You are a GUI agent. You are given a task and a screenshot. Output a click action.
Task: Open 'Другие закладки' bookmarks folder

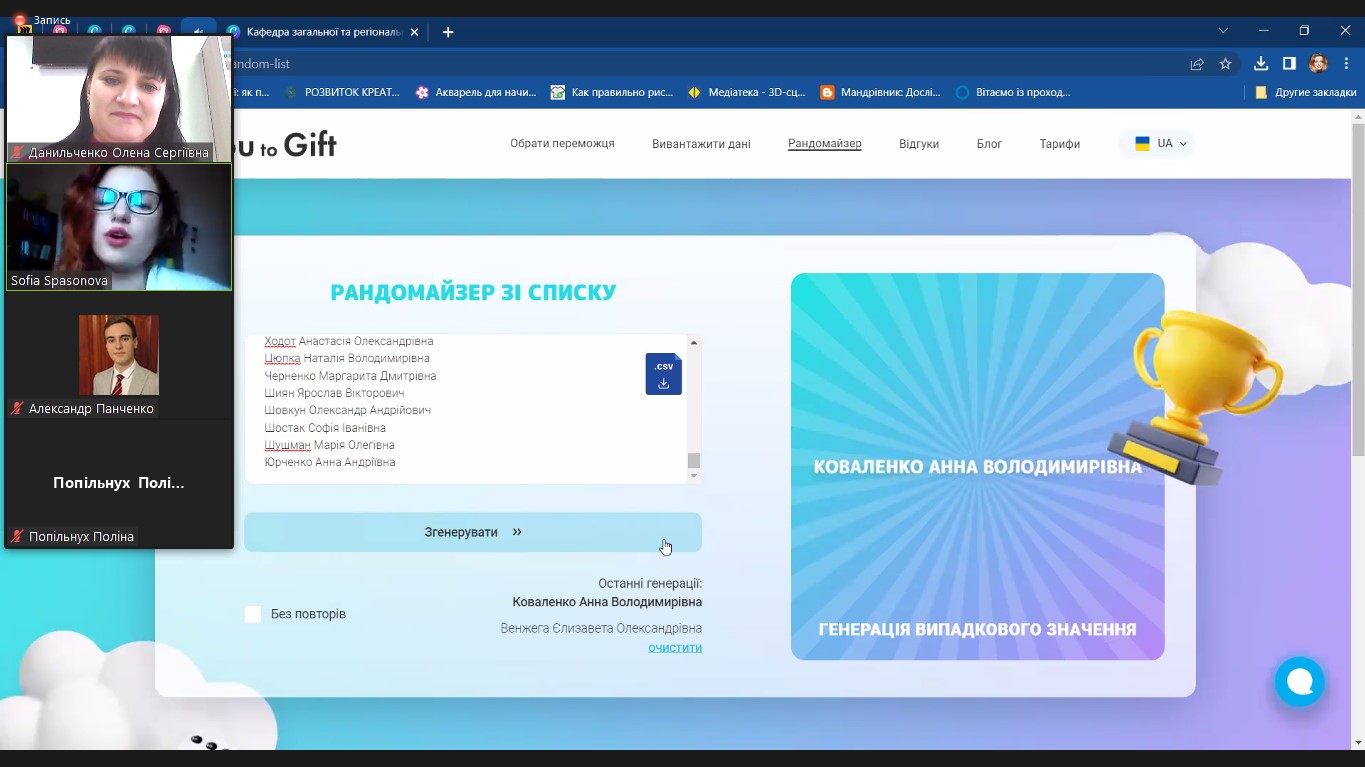tap(1305, 92)
